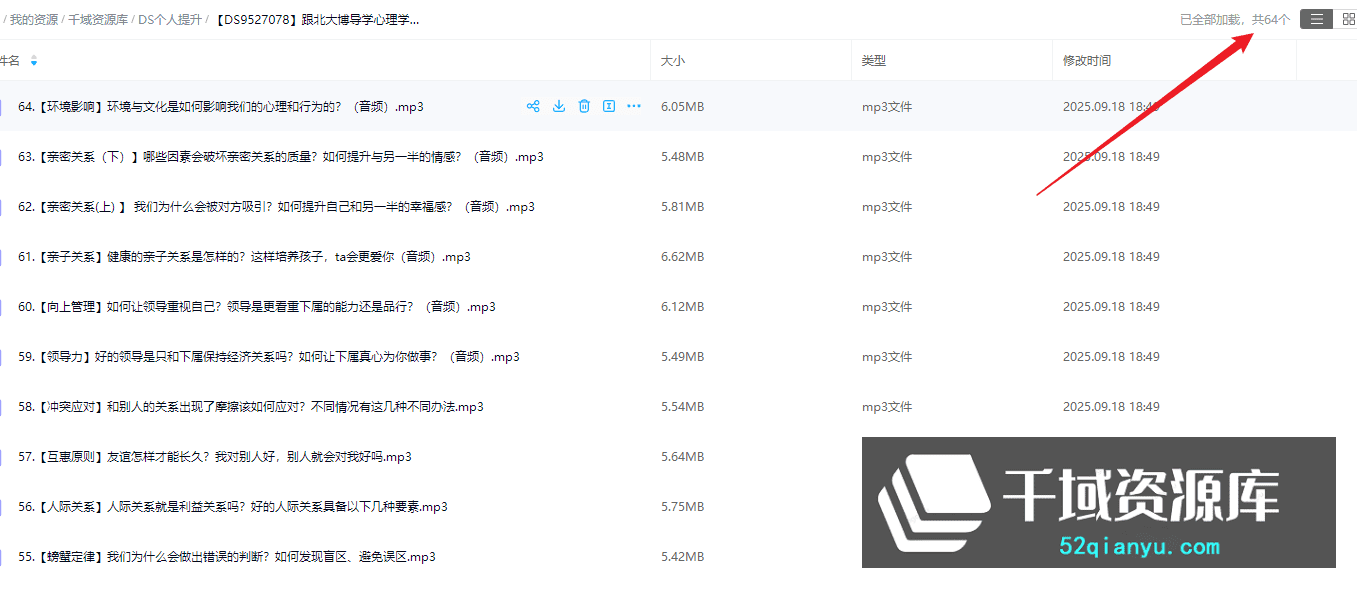Go to 千域资源库 breadcrumb folder
This screenshot has width=1357, height=599.
[x=98, y=19]
